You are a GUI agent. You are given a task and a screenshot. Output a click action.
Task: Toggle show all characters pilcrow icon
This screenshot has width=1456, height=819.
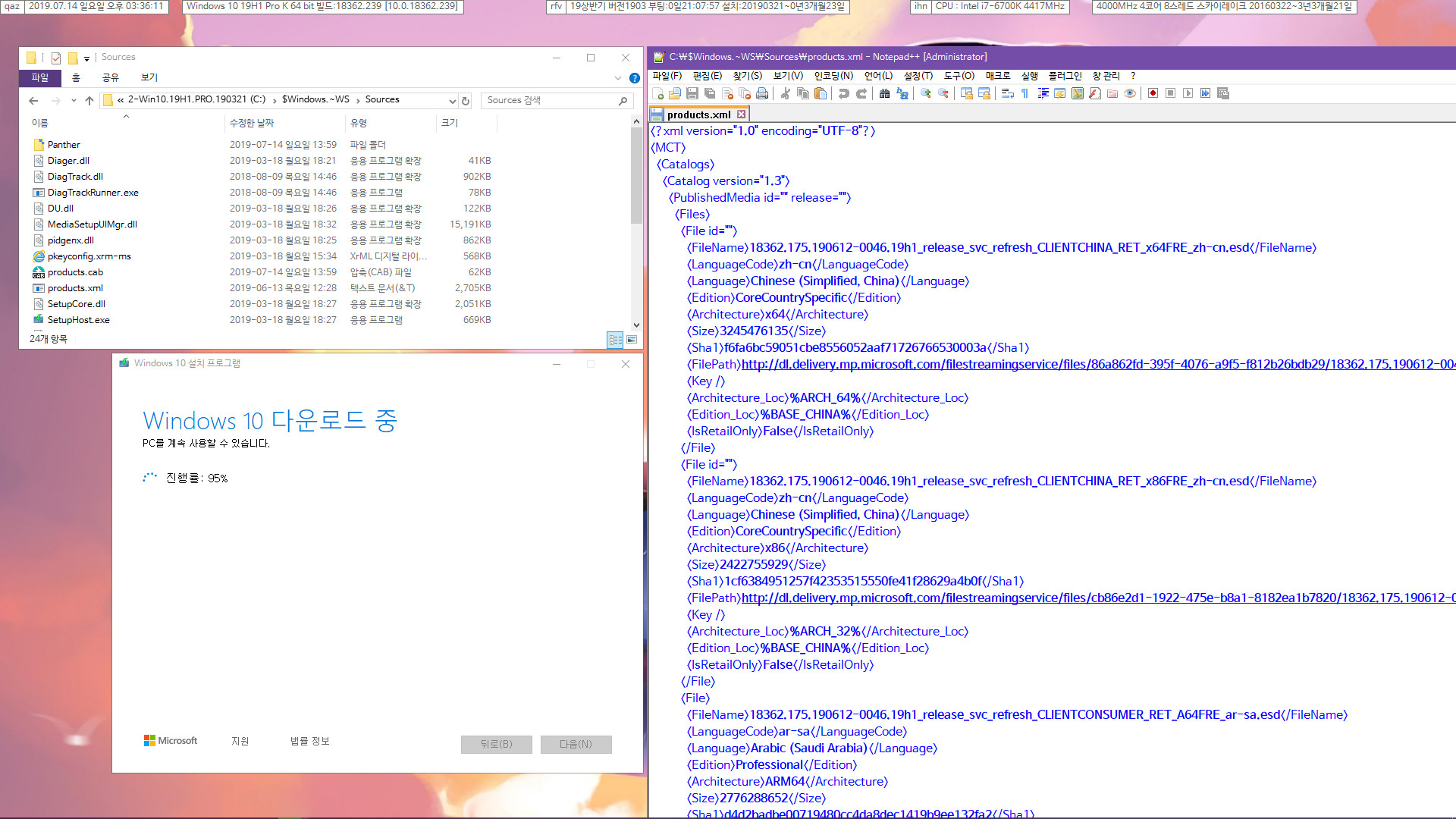tap(1025, 93)
